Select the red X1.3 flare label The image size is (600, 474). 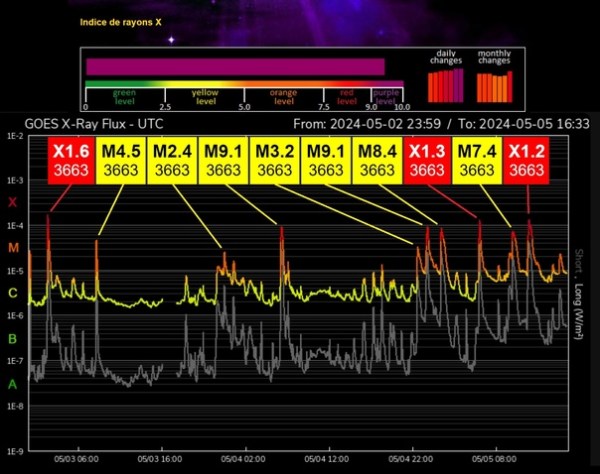(427, 160)
